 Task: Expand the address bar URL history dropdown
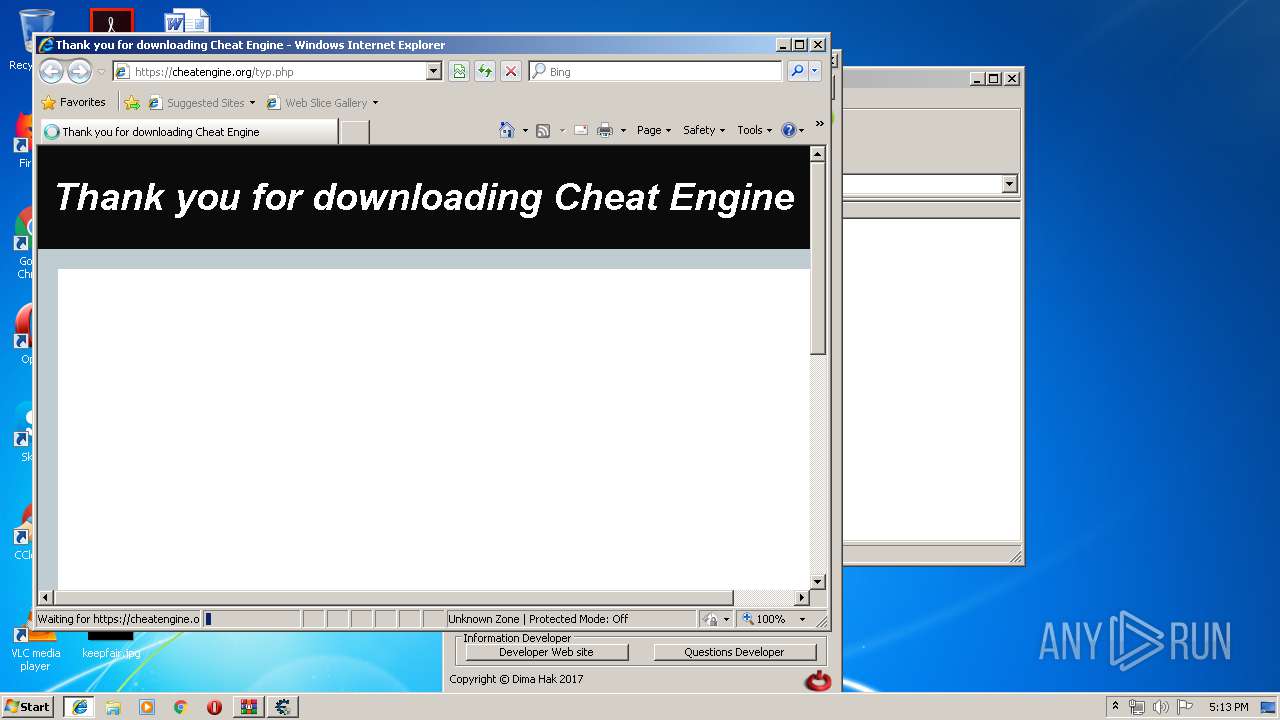click(x=433, y=72)
